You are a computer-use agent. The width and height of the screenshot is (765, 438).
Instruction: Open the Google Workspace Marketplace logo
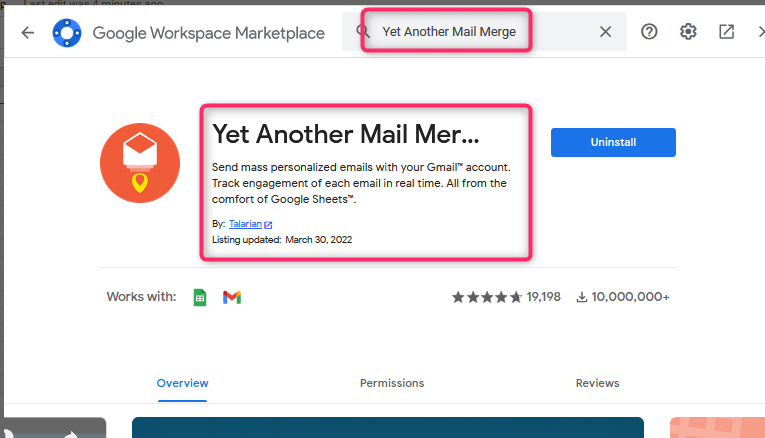coord(67,33)
